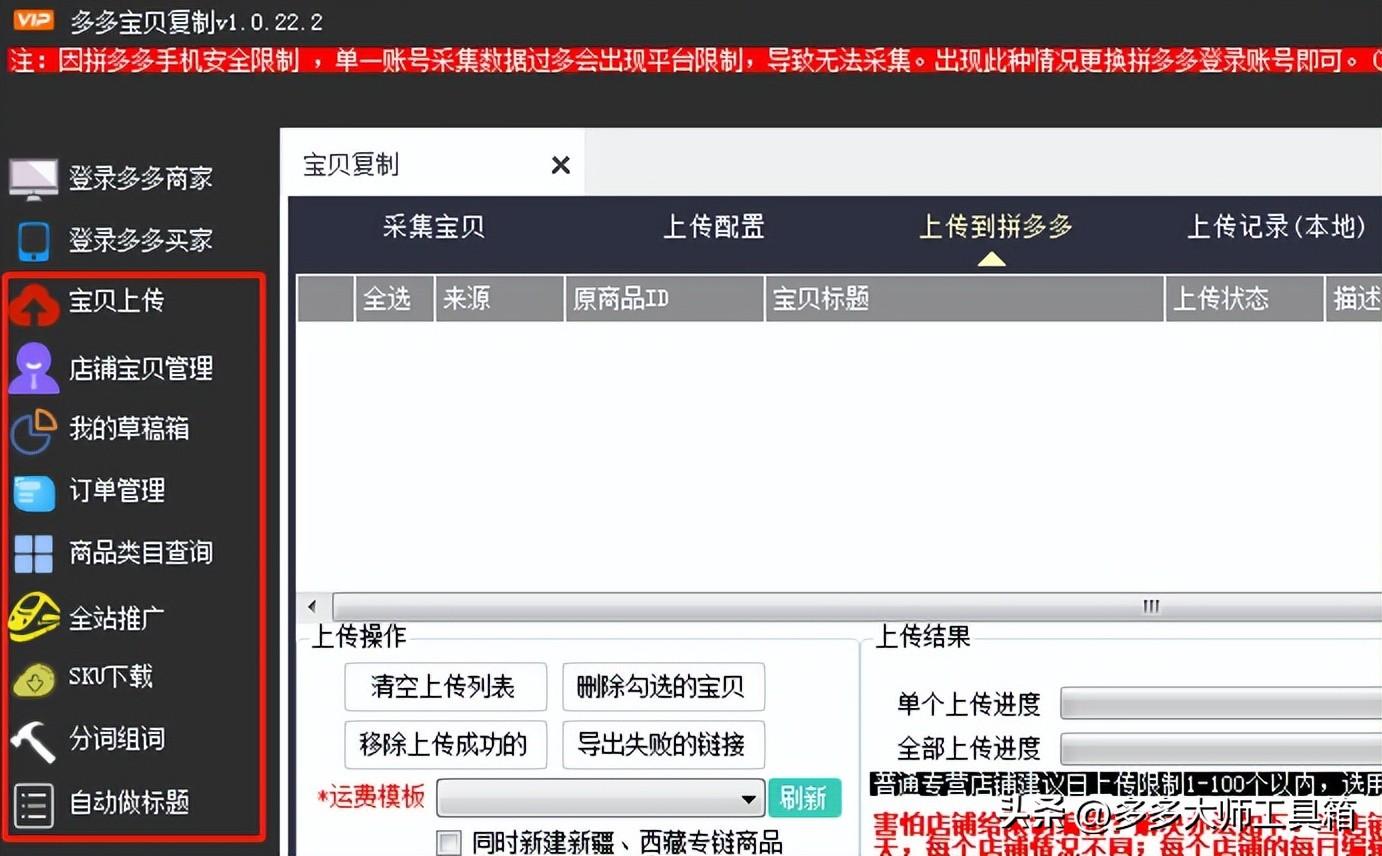Switch to 上传记录(本地) tab
Image resolution: width=1382 pixels, height=856 pixels.
pos(1277,227)
